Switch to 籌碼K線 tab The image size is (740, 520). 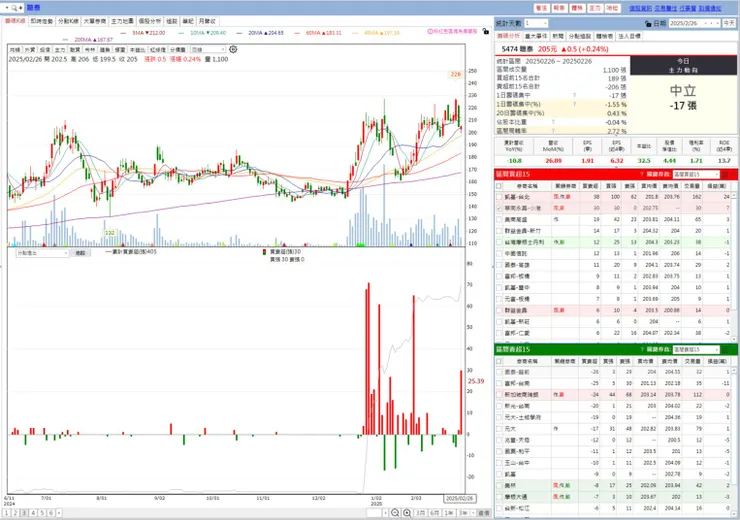pyautogui.click(x=15, y=21)
